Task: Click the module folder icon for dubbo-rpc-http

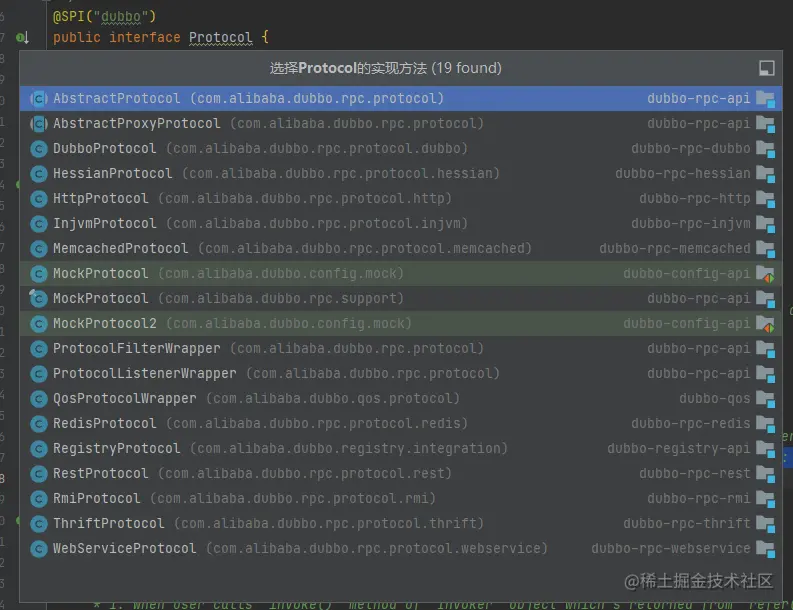Action: click(766, 199)
